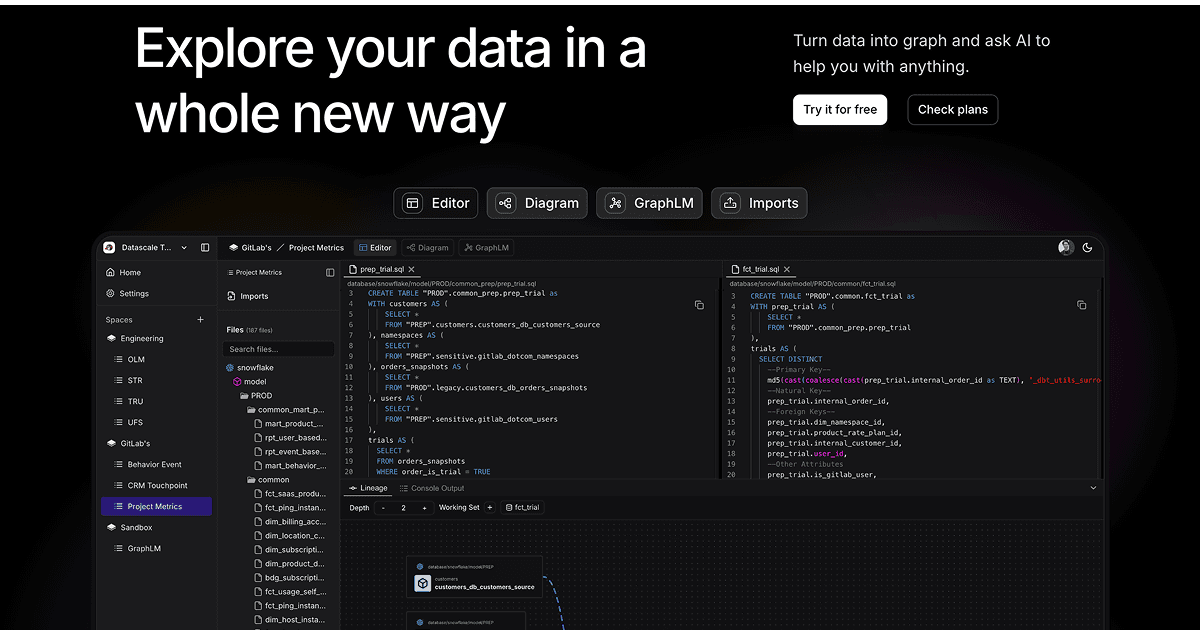Click the split-view toggle beside Datascale title

205,247
